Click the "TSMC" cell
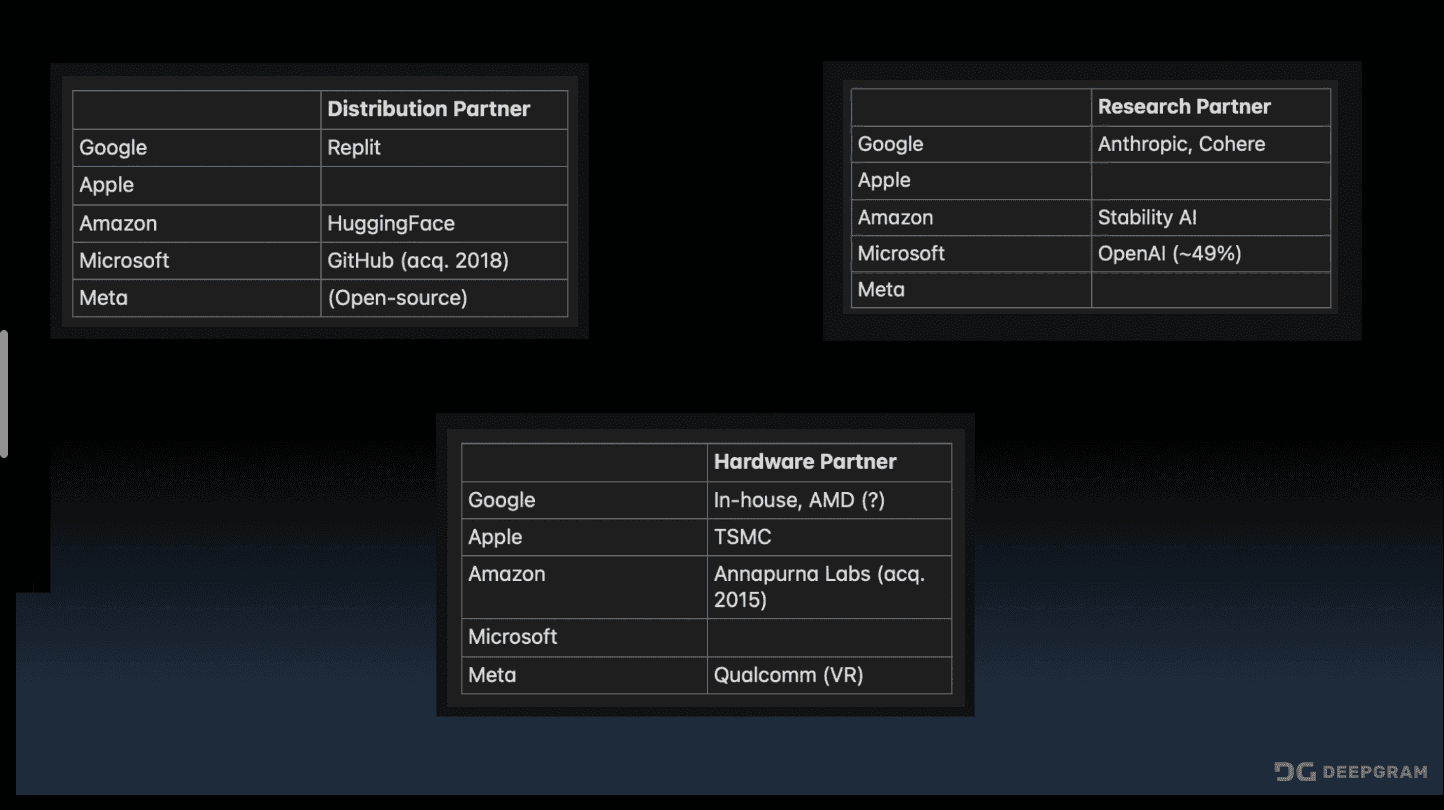Viewport: 1444px width, 810px height. [829, 537]
